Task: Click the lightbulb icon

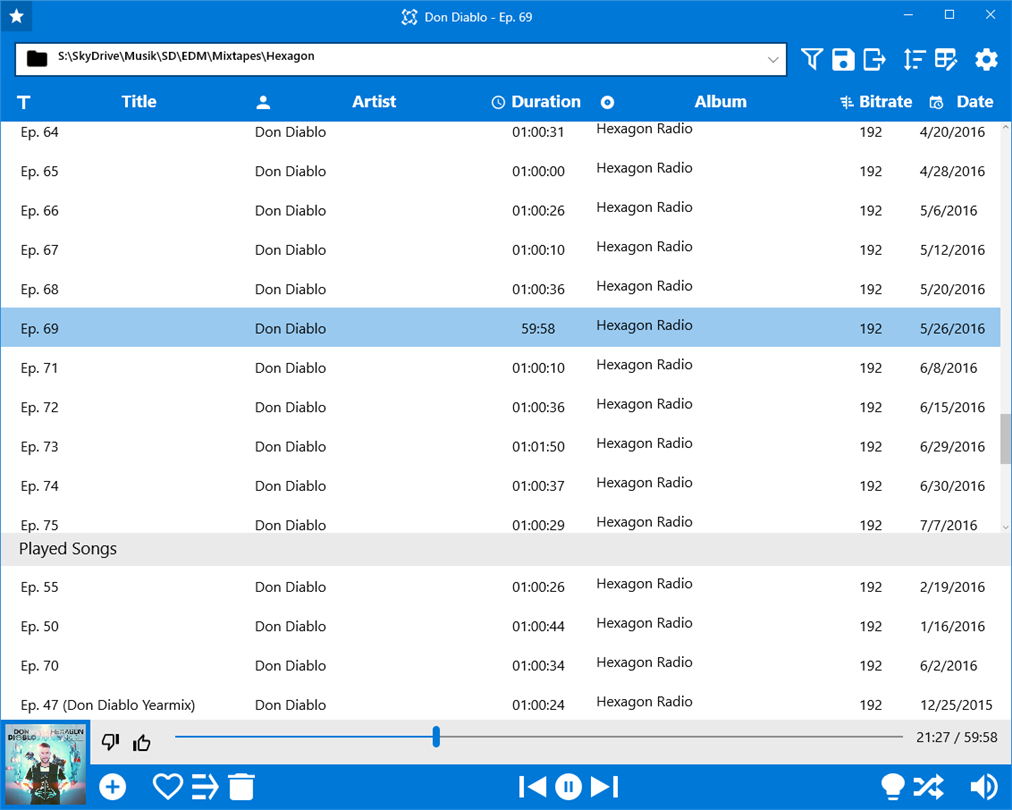Action: 893,787
